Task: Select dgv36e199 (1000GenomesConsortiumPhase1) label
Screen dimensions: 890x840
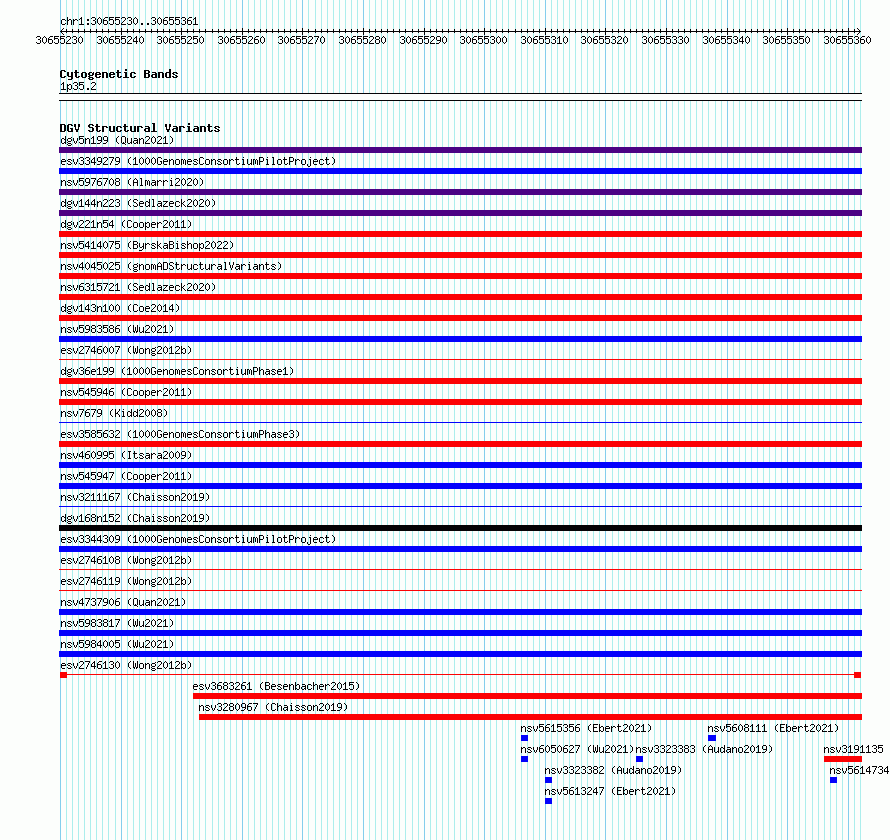Action: [x=177, y=371]
